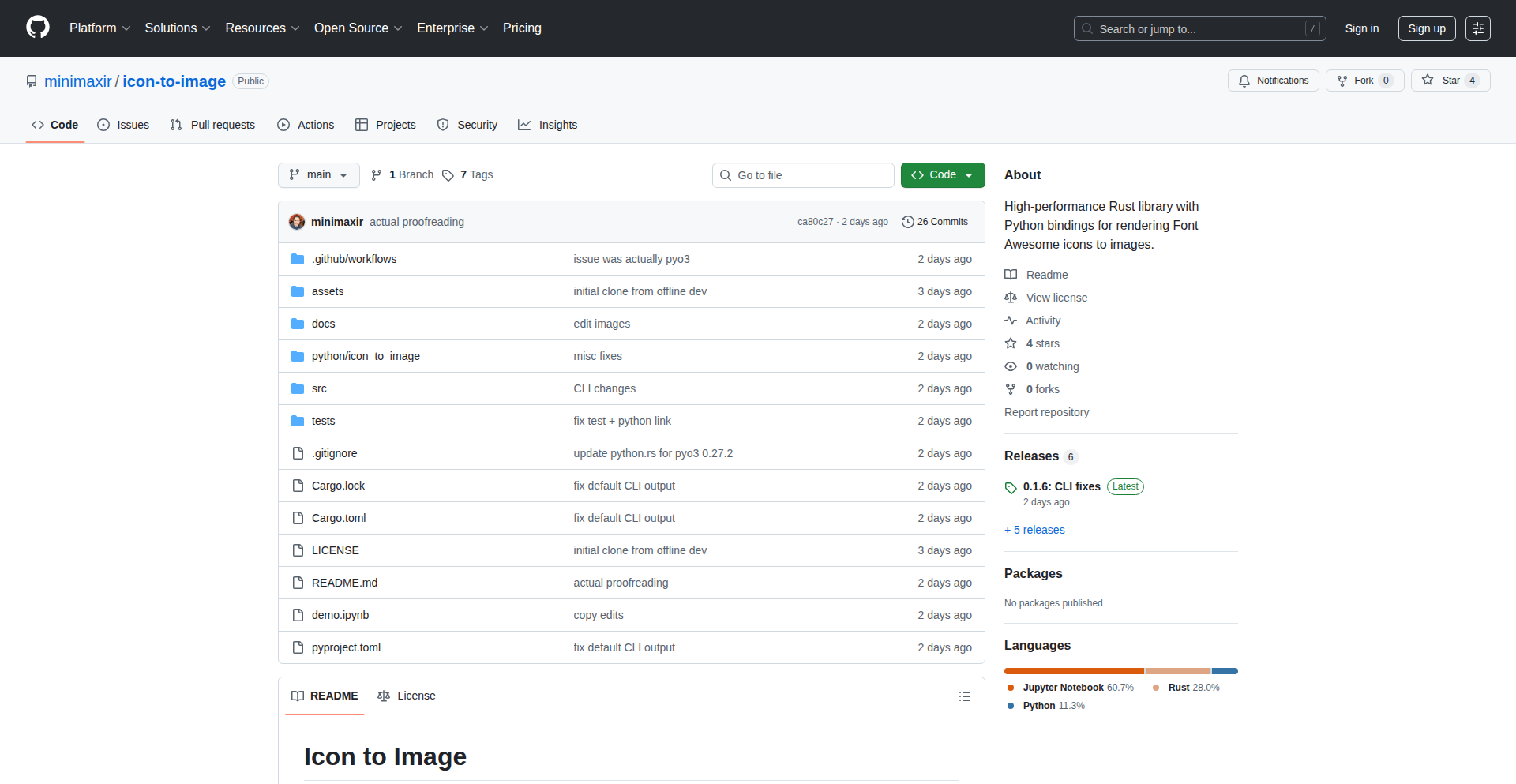Open the Insights tab
Screen dimensions: 1516x784
548,125
